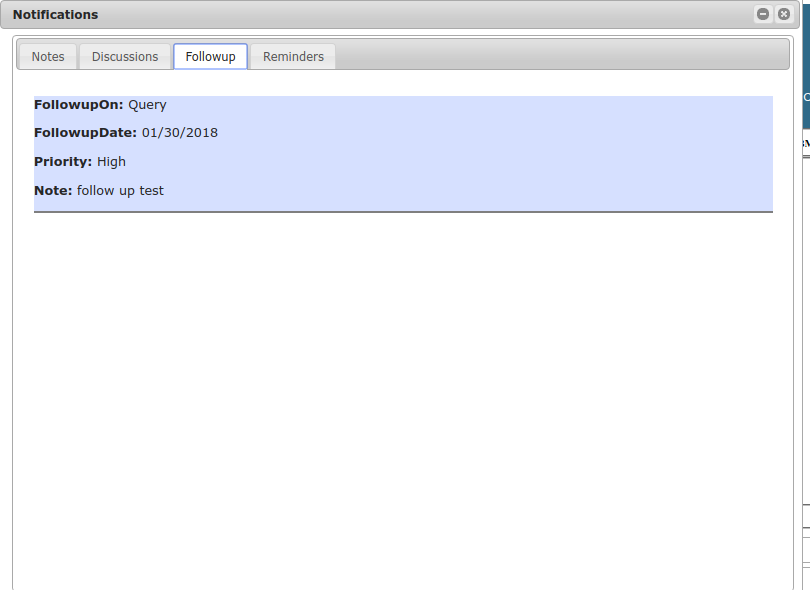Click the FollowupOn label
This screenshot has width=810, height=590.
click(78, 105)
